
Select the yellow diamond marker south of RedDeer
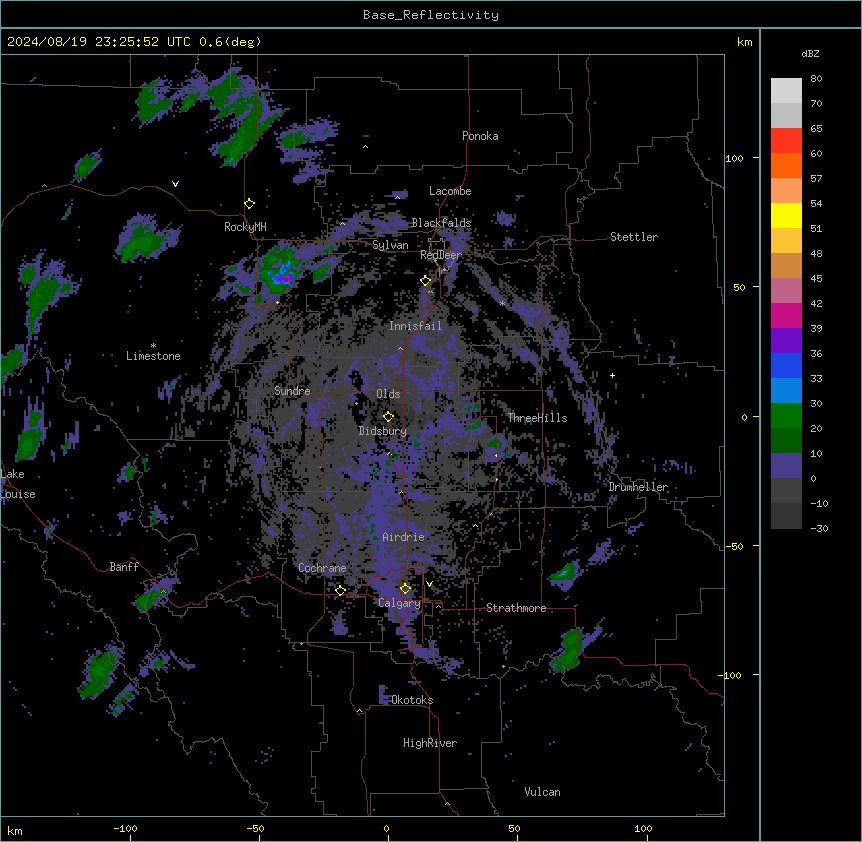(426, 281)
